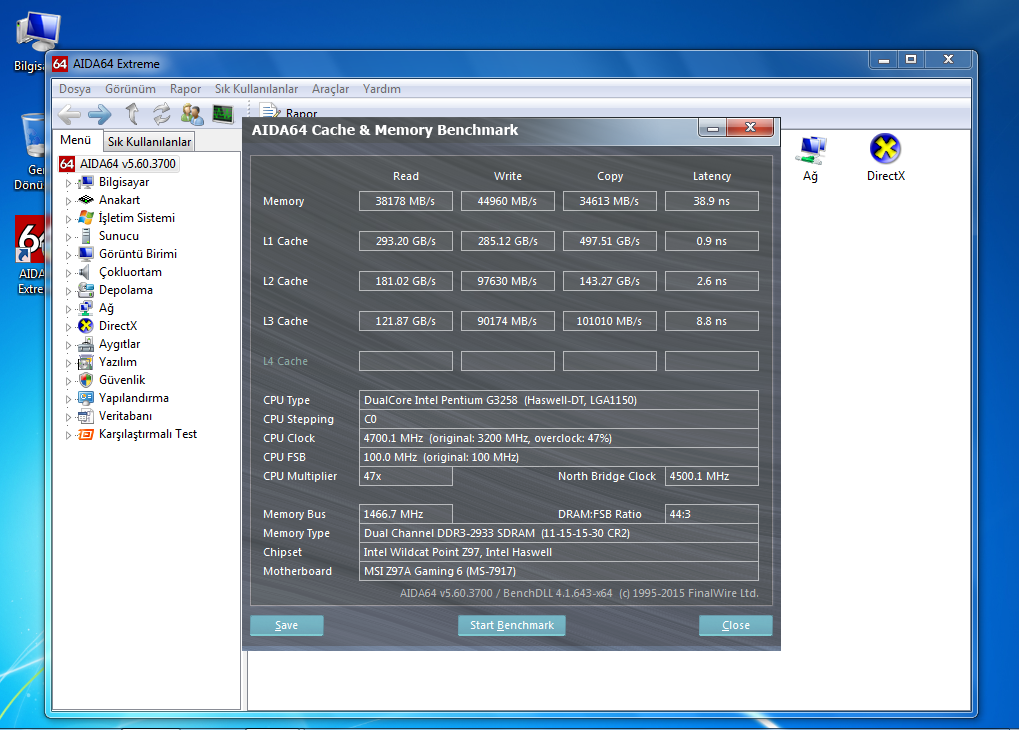Click the Up level toolbar icon
This screenshot has height=730, width=1019.
[x=132, y=114]
